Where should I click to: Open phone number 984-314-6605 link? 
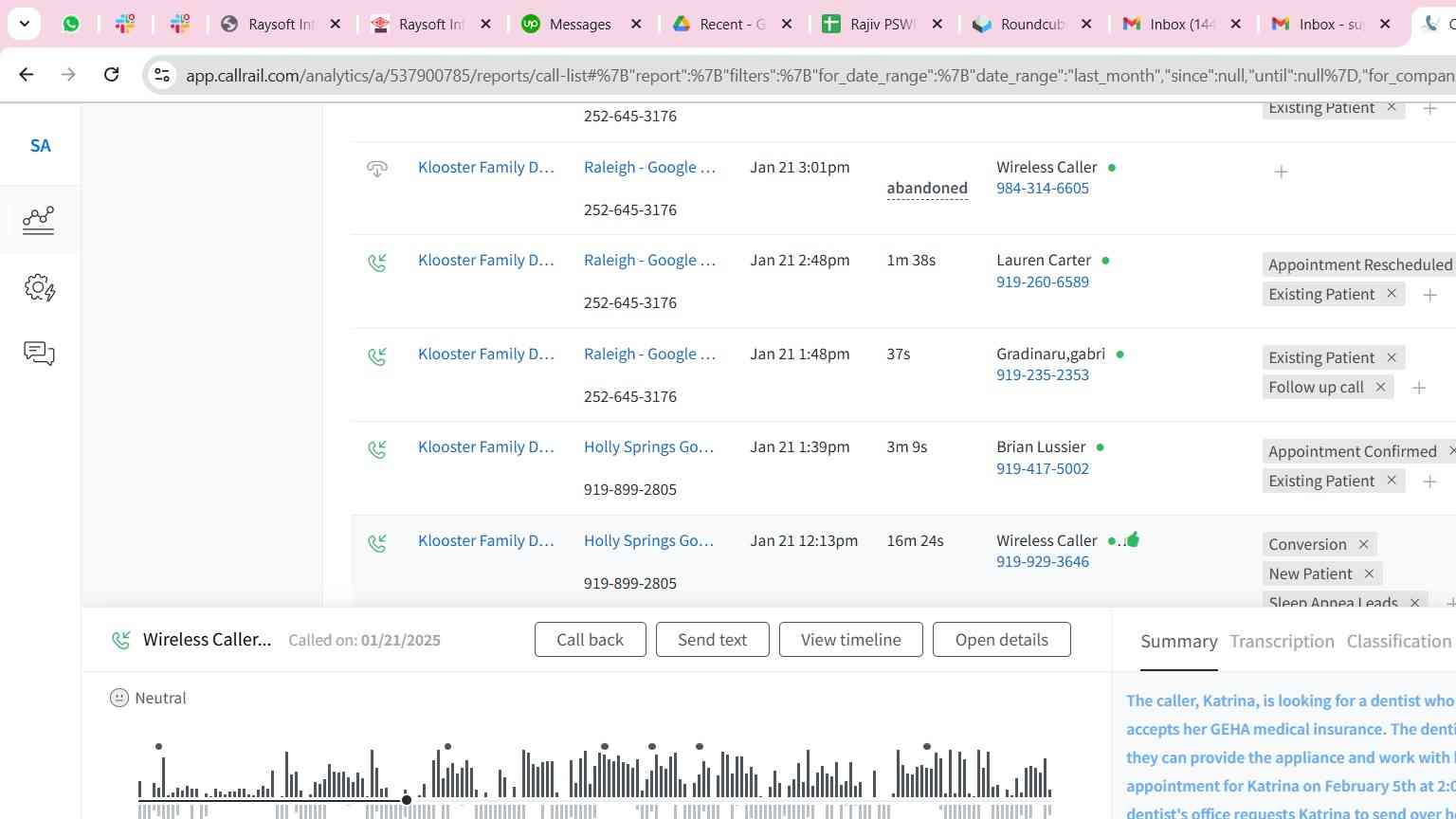[1042, 189]
